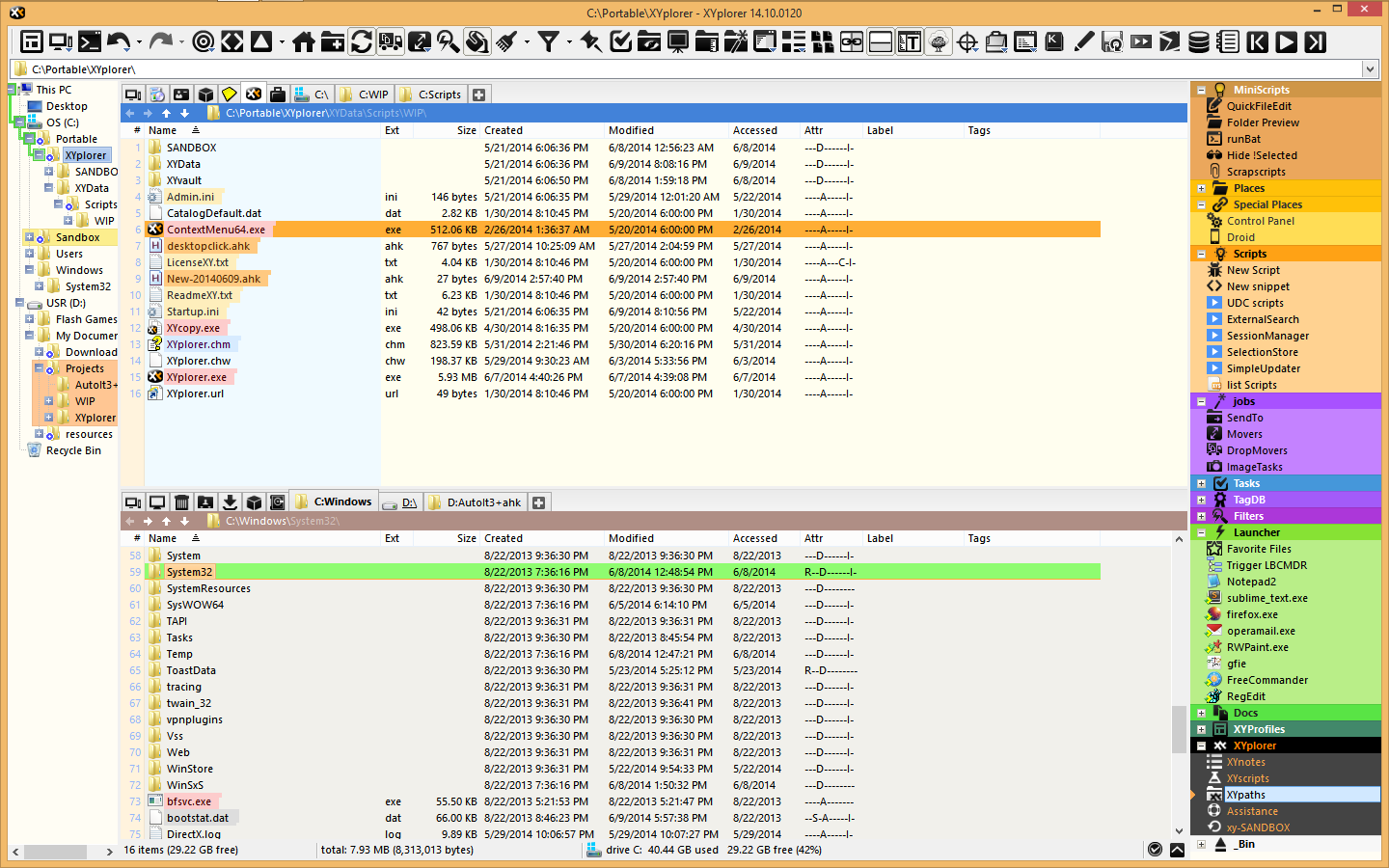
Task: Click the pencil edit toolbar icon
Action: pyautogui.click(x=1083, y=41)
